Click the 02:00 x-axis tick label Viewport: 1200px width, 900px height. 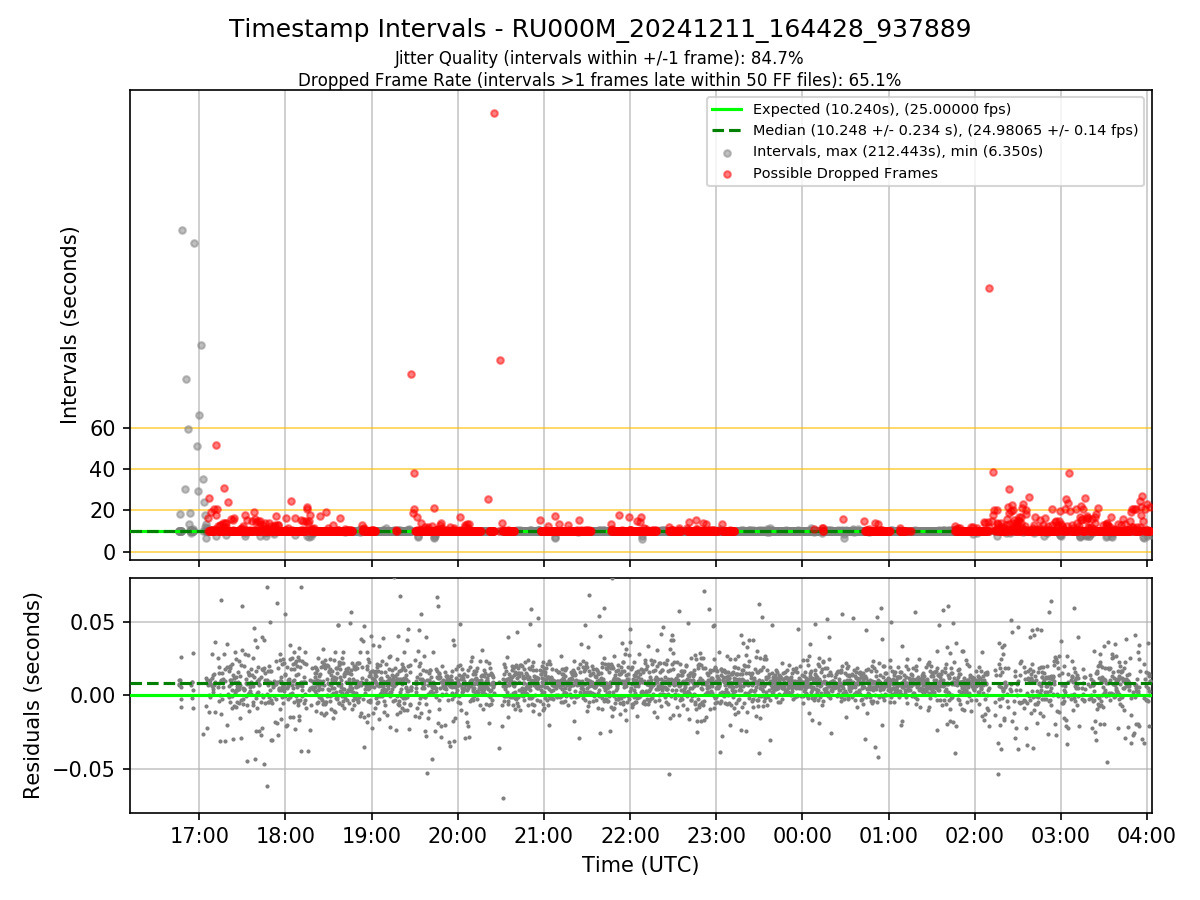975,834
